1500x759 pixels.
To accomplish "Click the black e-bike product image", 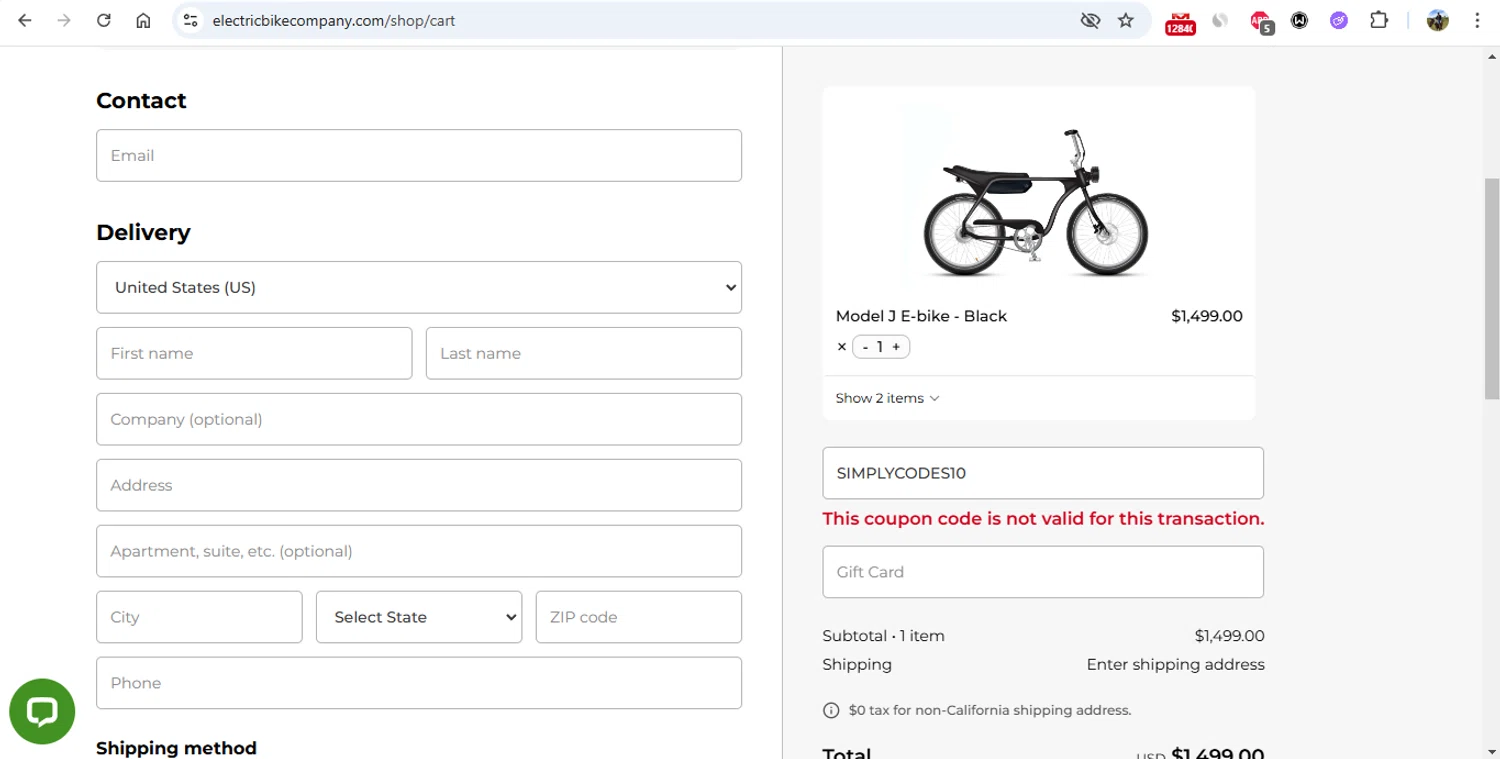I will pos(1036,203).
